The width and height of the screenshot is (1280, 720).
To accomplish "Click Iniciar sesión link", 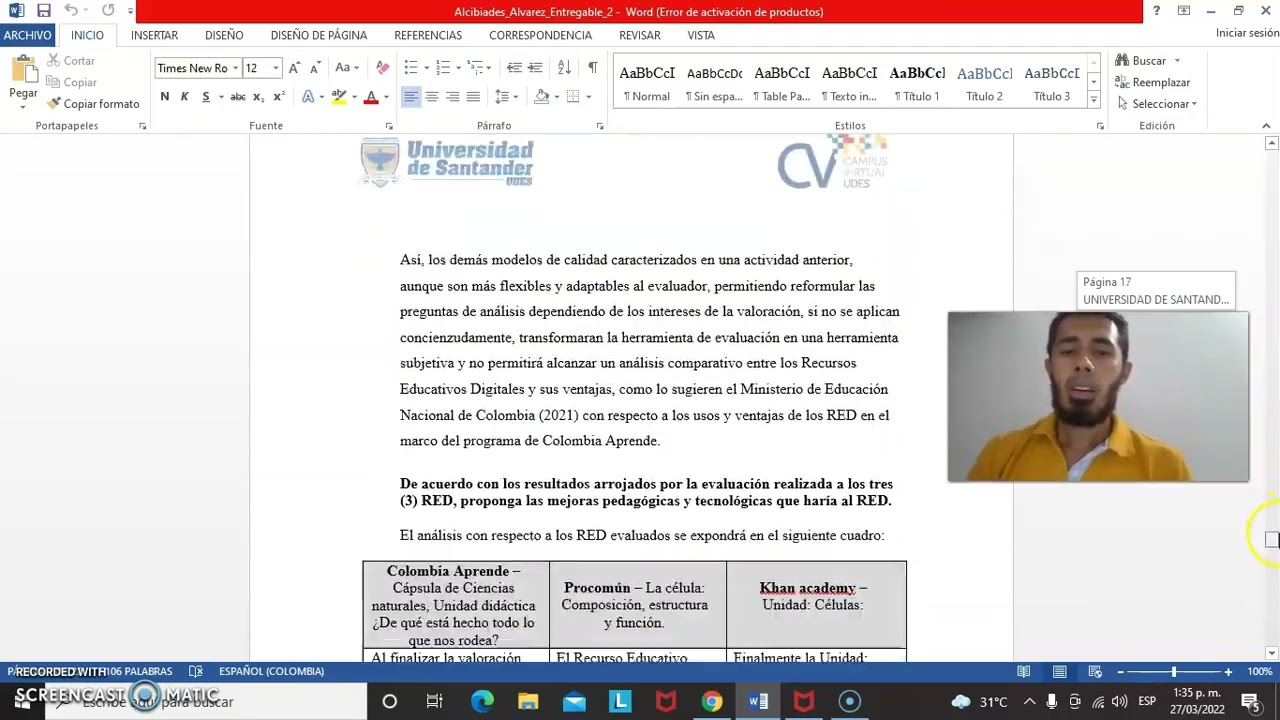I will (x=1247, y=33).
